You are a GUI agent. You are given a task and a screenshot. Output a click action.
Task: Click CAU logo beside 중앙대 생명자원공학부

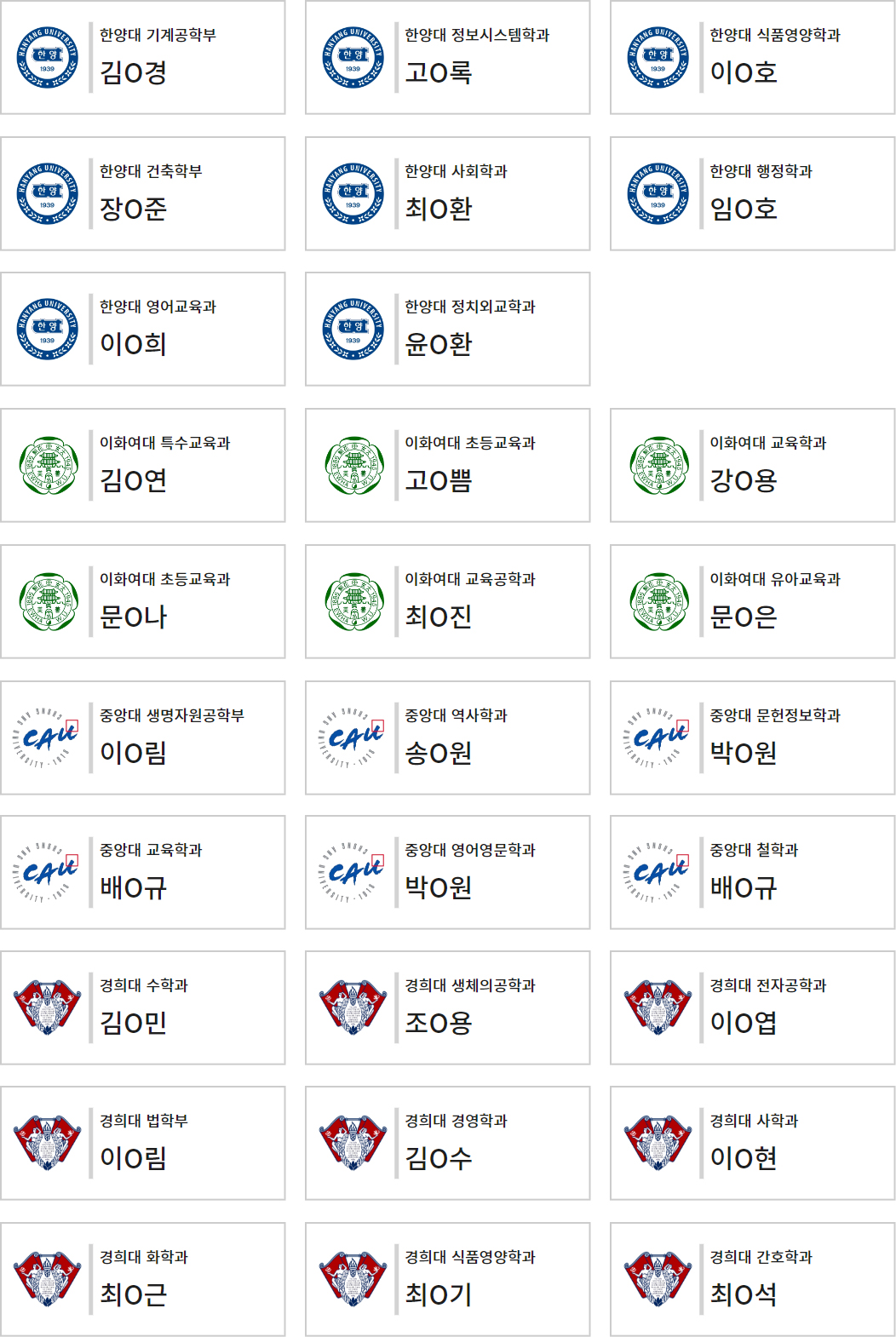(x=48, y=737)
